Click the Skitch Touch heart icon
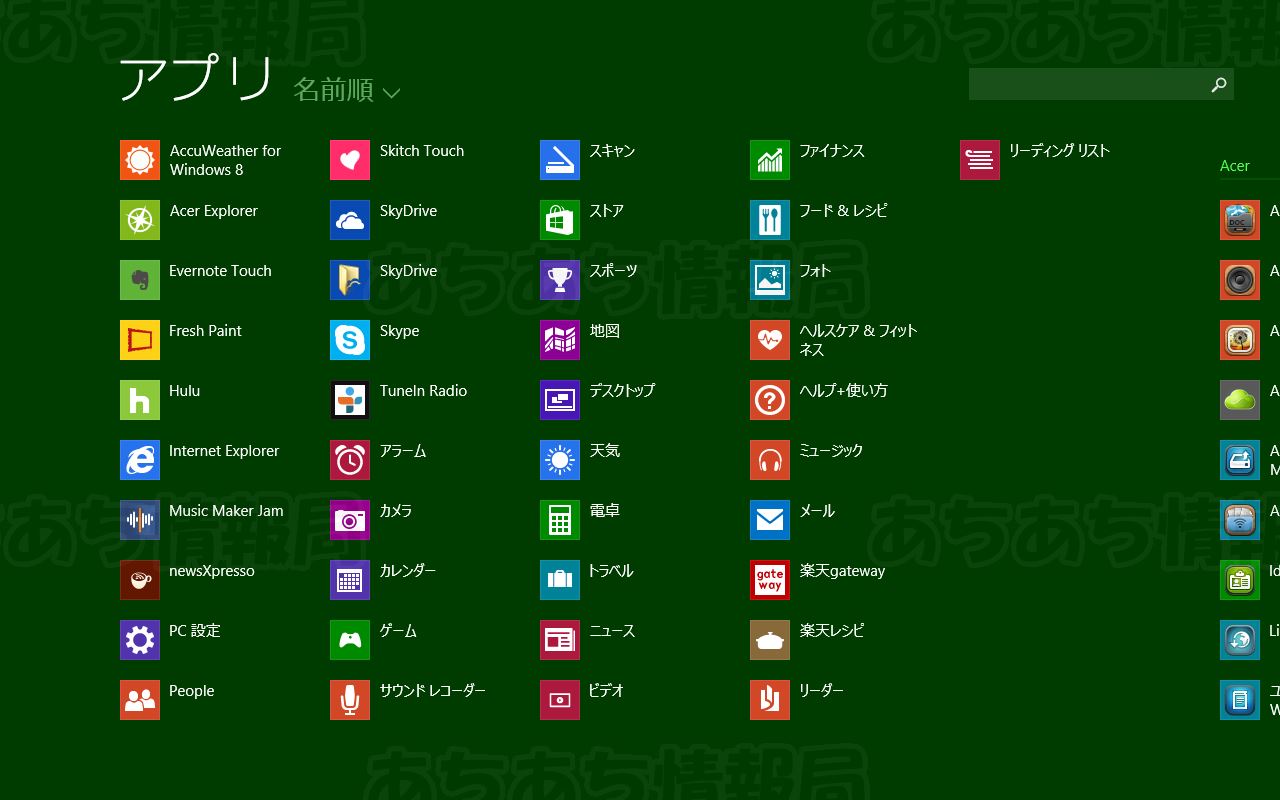The image size is (1280, 800). 350,160
